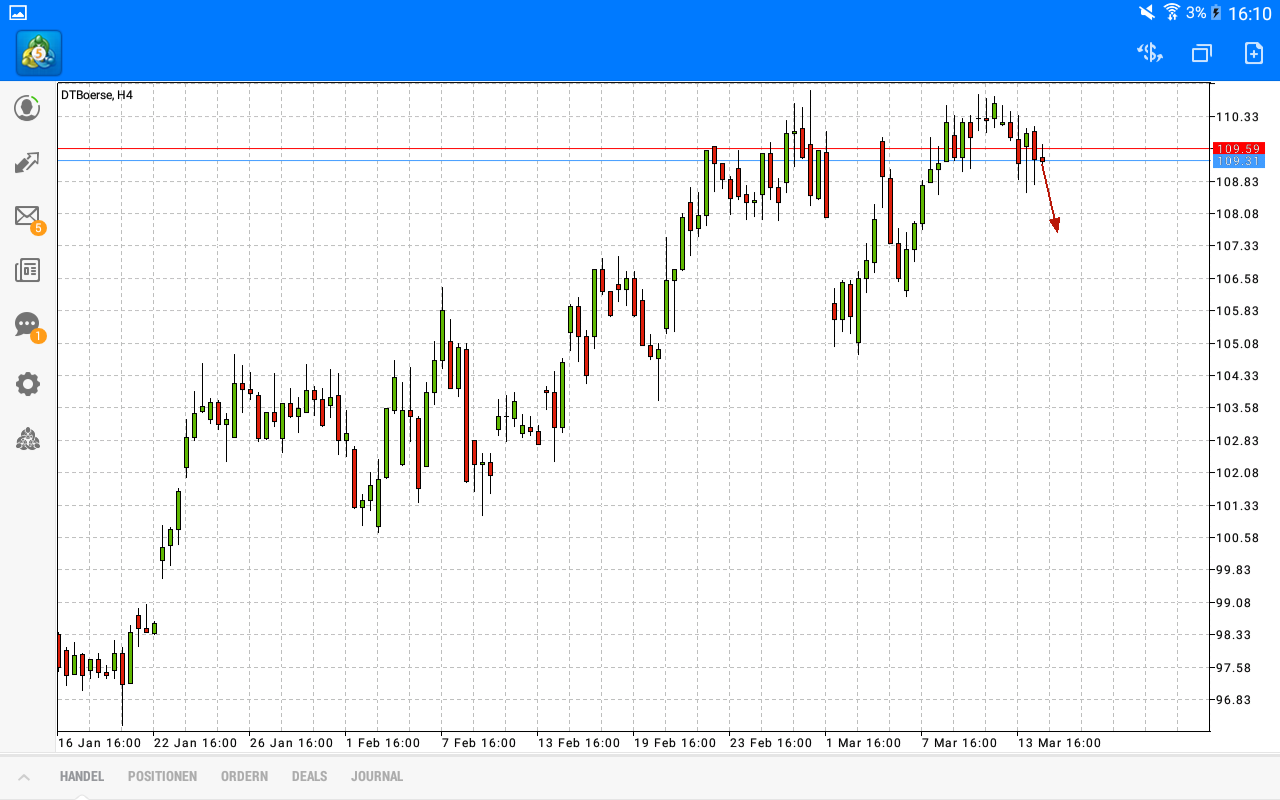Open the Community icon at sidebar bottom
Screen dimensions: 1280x800
click(x=27, y=439)
